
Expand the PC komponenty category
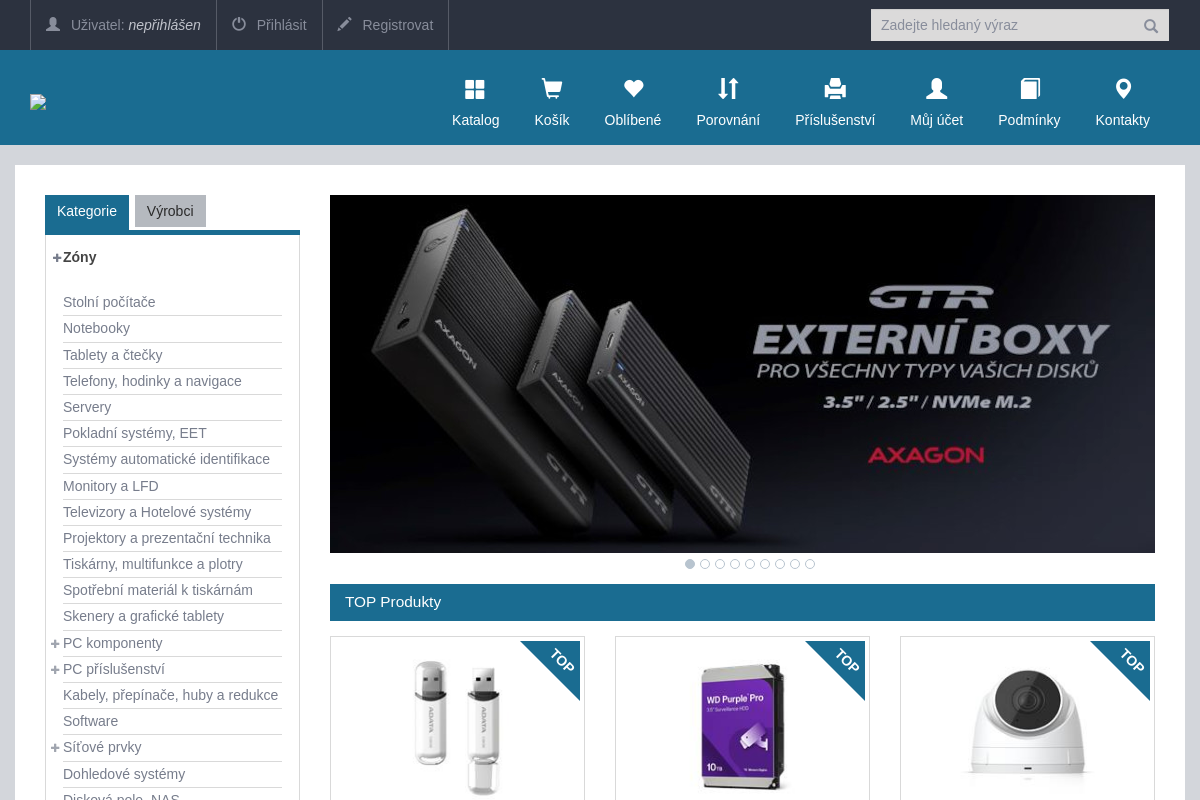(56, 643)
